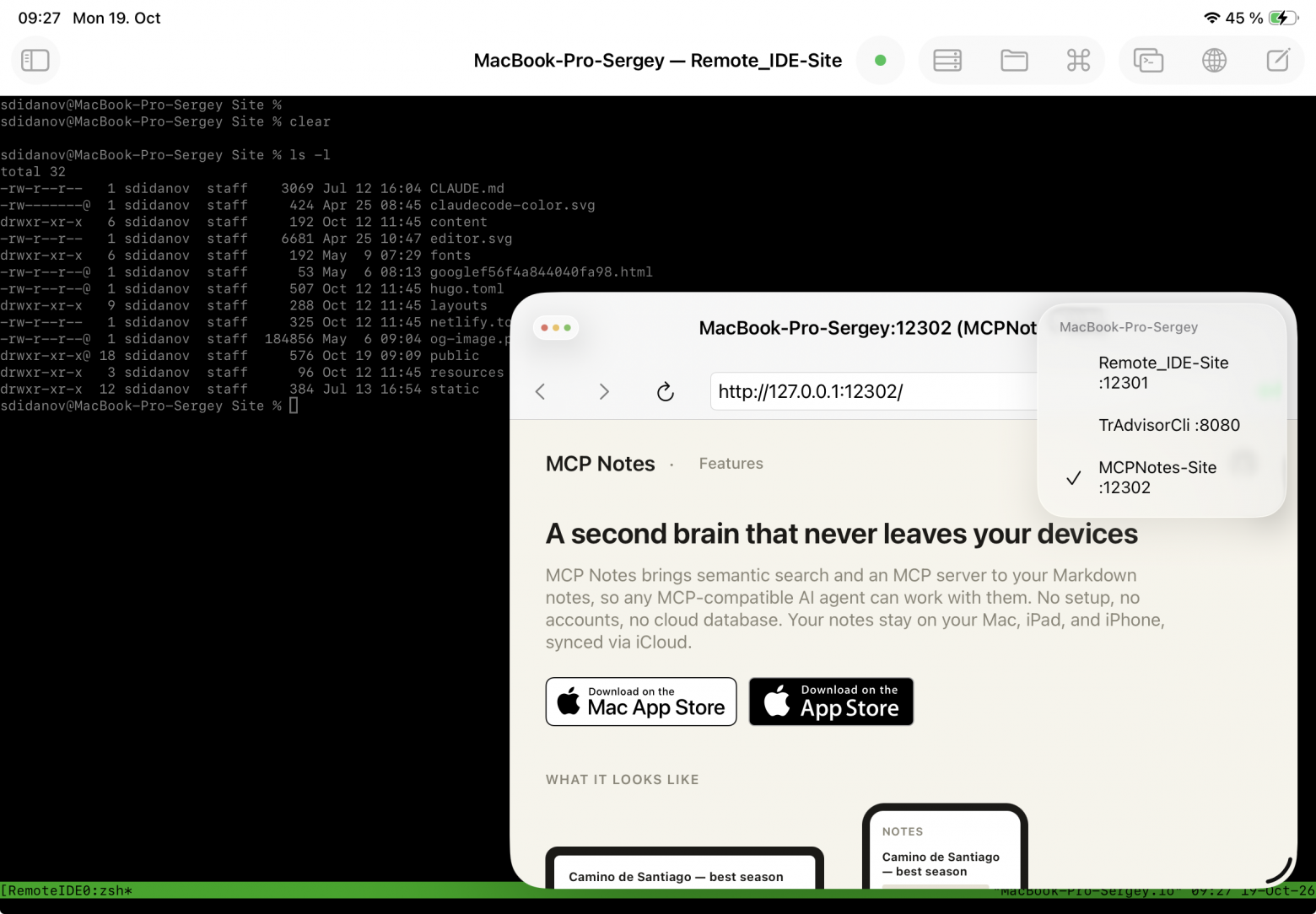Tap the browser title MacBook-Pro-Sergey:12302
1316x914 pixels.
[x=868, y=328]
